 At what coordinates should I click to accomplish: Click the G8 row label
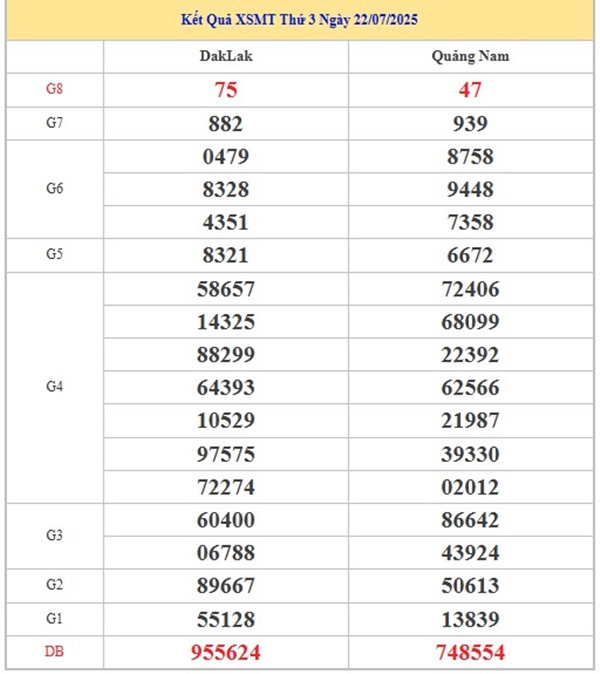pyautogui.click(x=54, y=89)
